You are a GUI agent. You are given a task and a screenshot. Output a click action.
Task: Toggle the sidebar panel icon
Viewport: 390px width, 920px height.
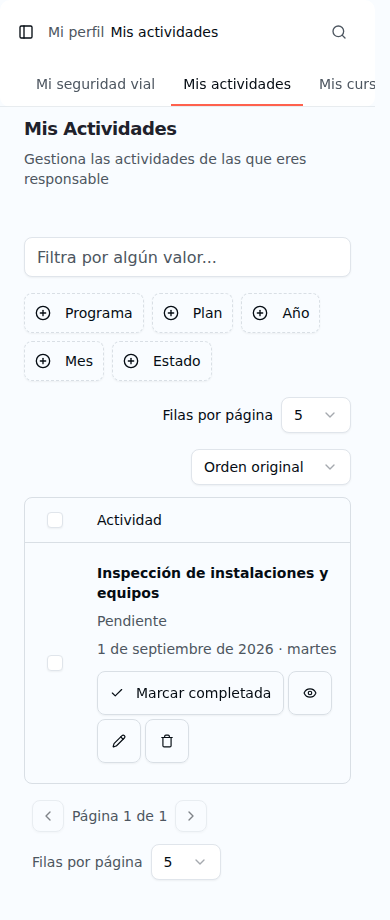click(26, 32)
